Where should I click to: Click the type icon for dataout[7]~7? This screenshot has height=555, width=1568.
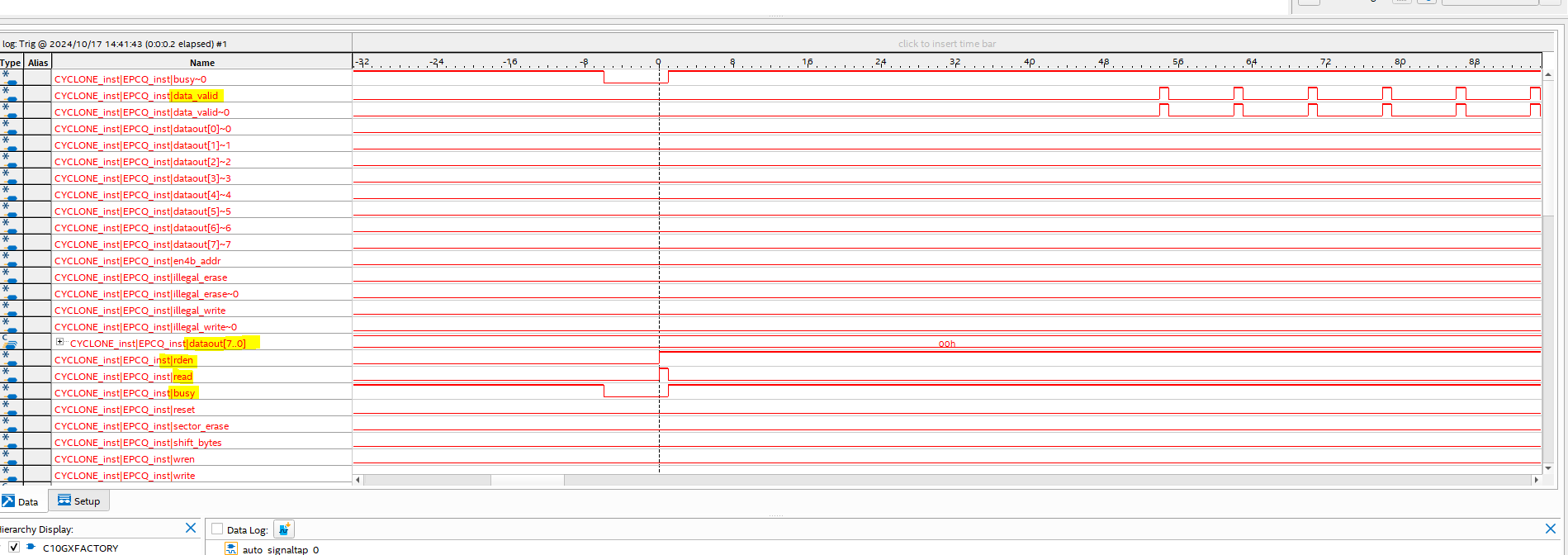[x=11, y=244]
